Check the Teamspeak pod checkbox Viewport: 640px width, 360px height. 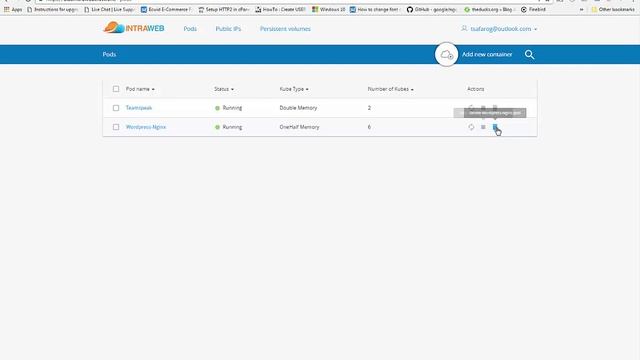pos(116,108)
